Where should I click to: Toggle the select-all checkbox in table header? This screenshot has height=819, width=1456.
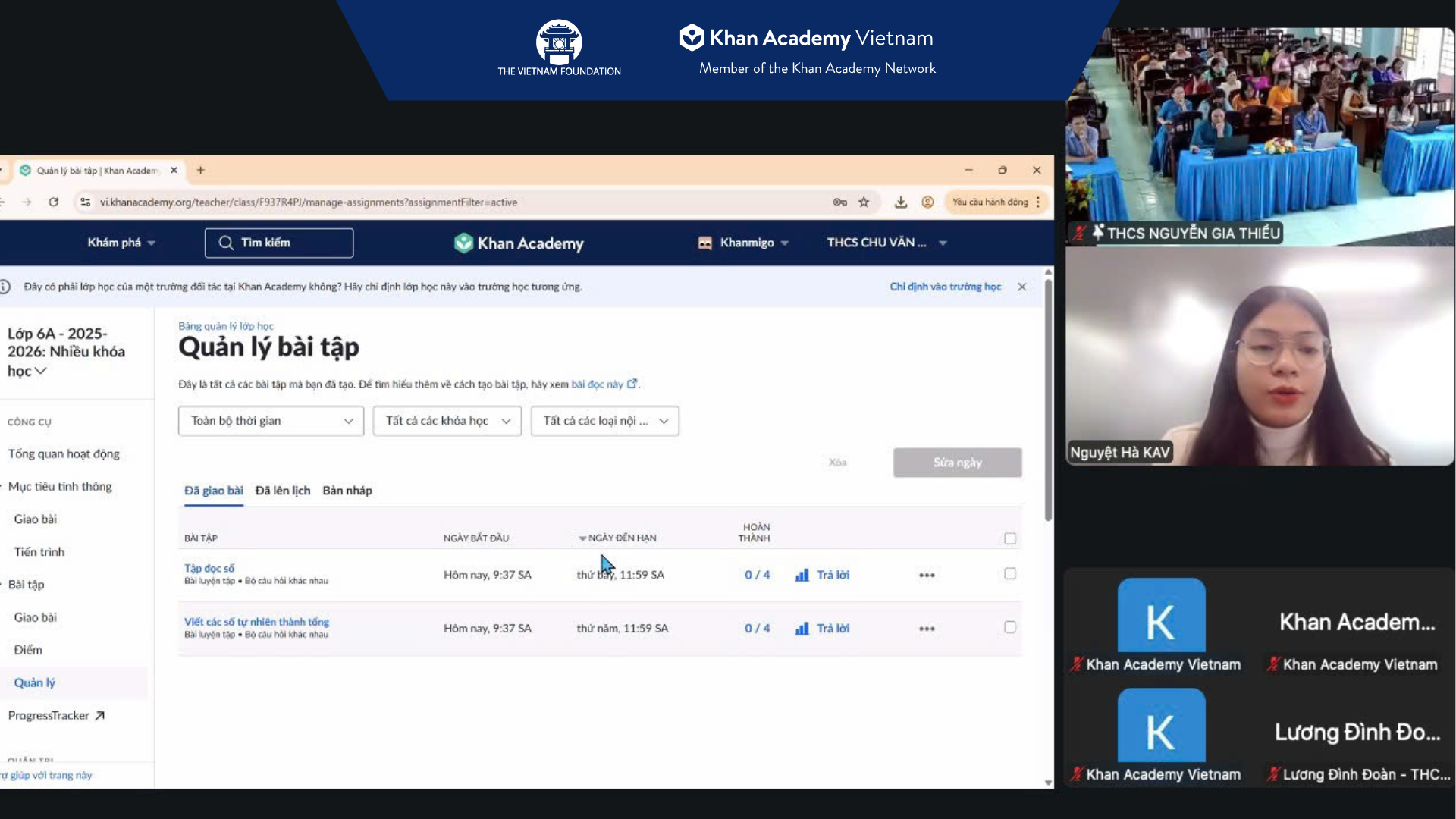tap(1009, 538)
